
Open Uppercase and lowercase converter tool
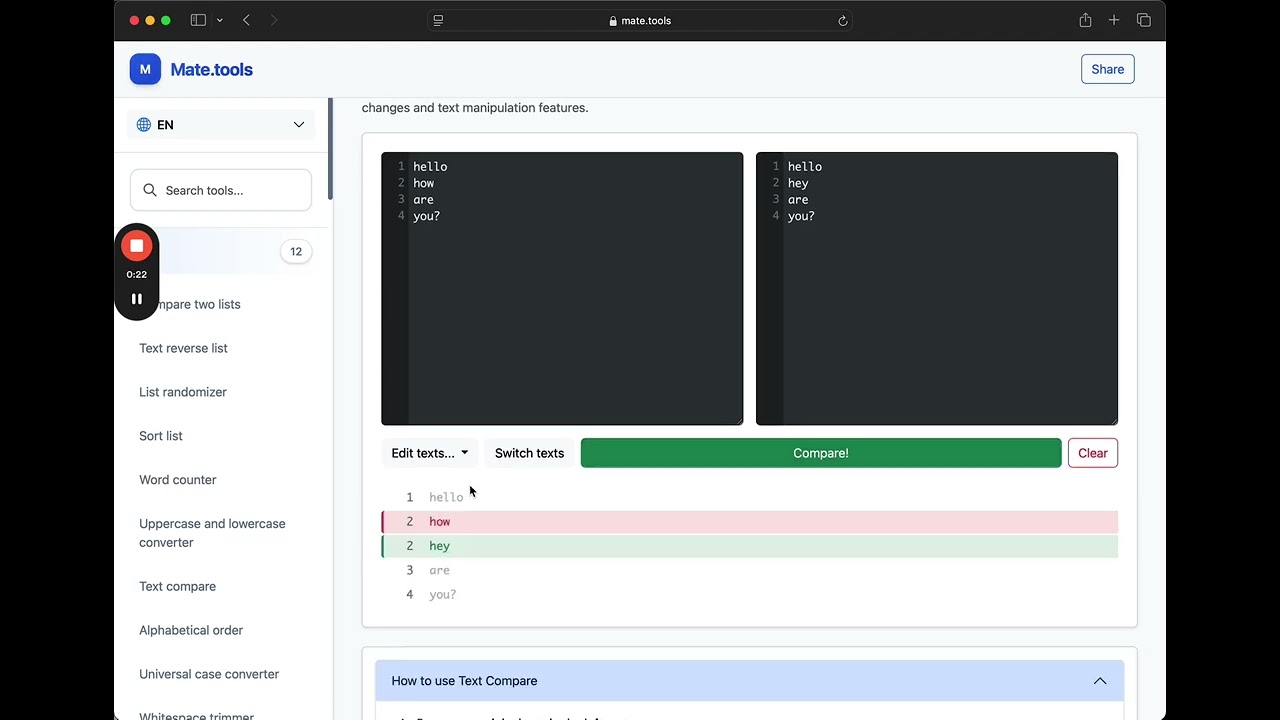point(212,533)
